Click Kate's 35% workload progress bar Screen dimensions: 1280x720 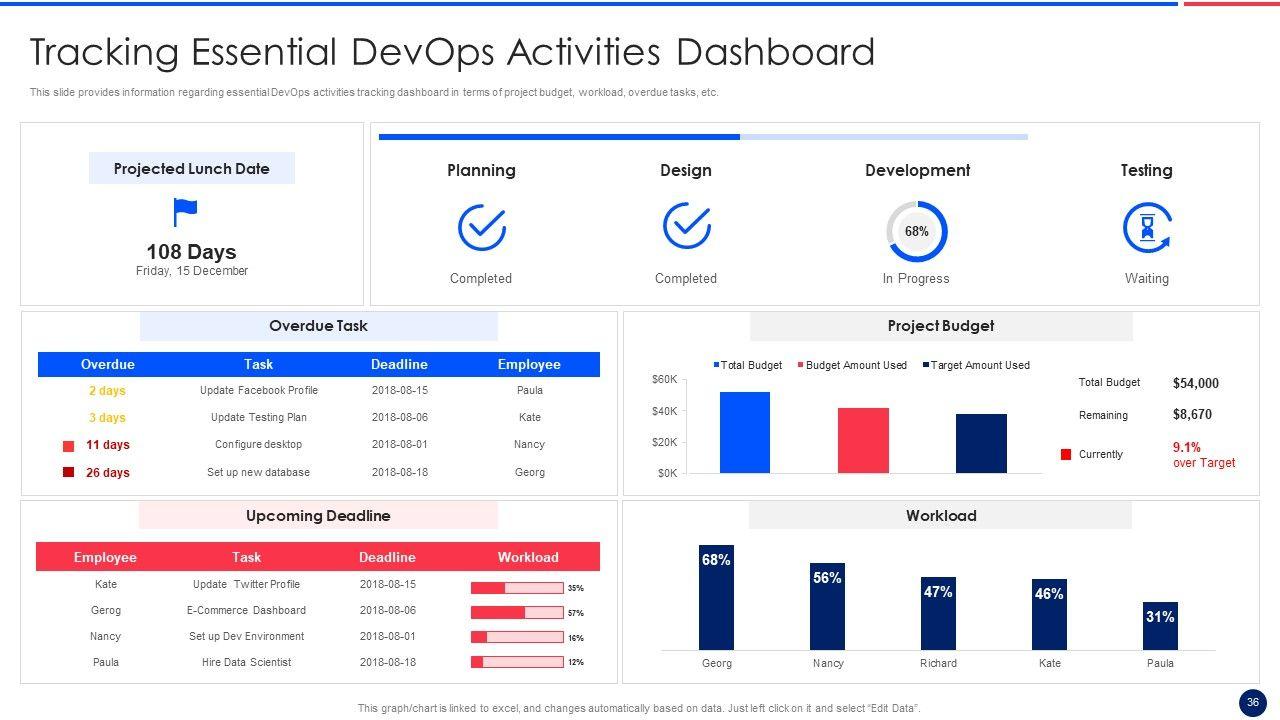pyautogui.click(x=517, y=588)
